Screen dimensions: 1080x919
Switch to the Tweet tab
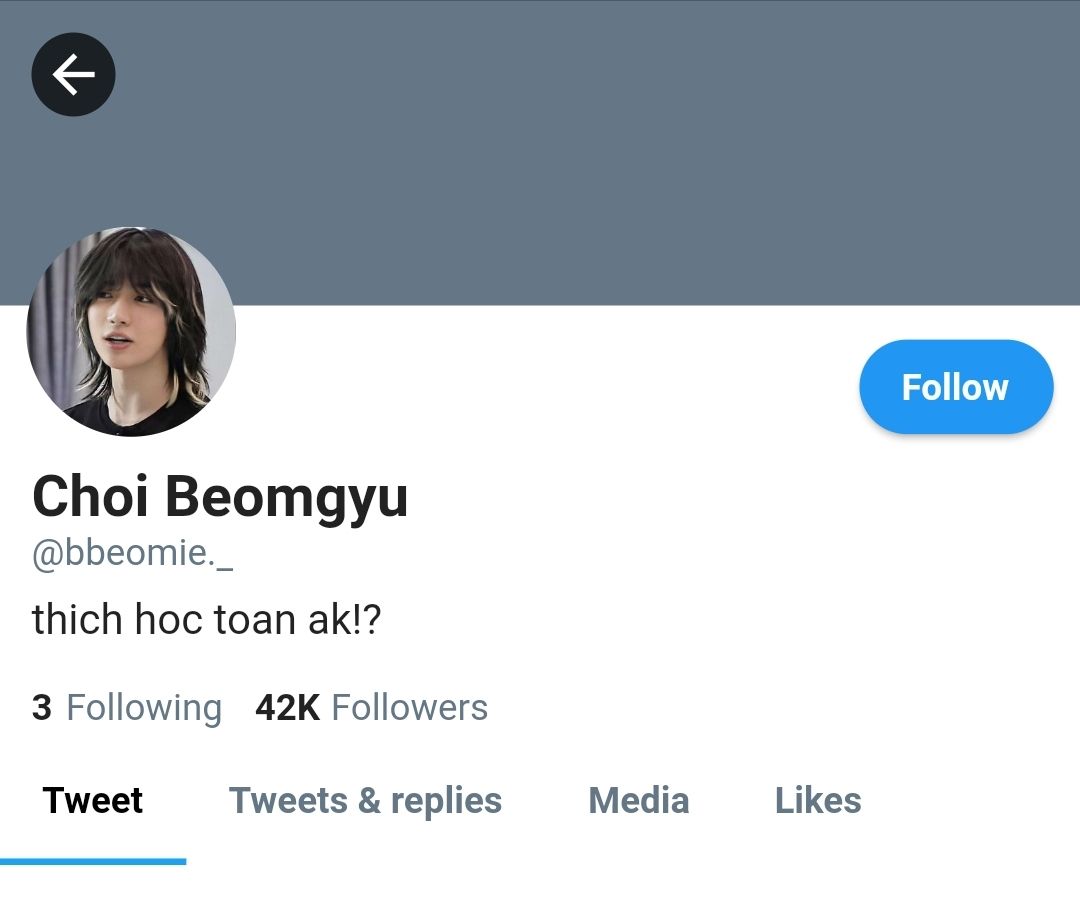coord(93,801)
